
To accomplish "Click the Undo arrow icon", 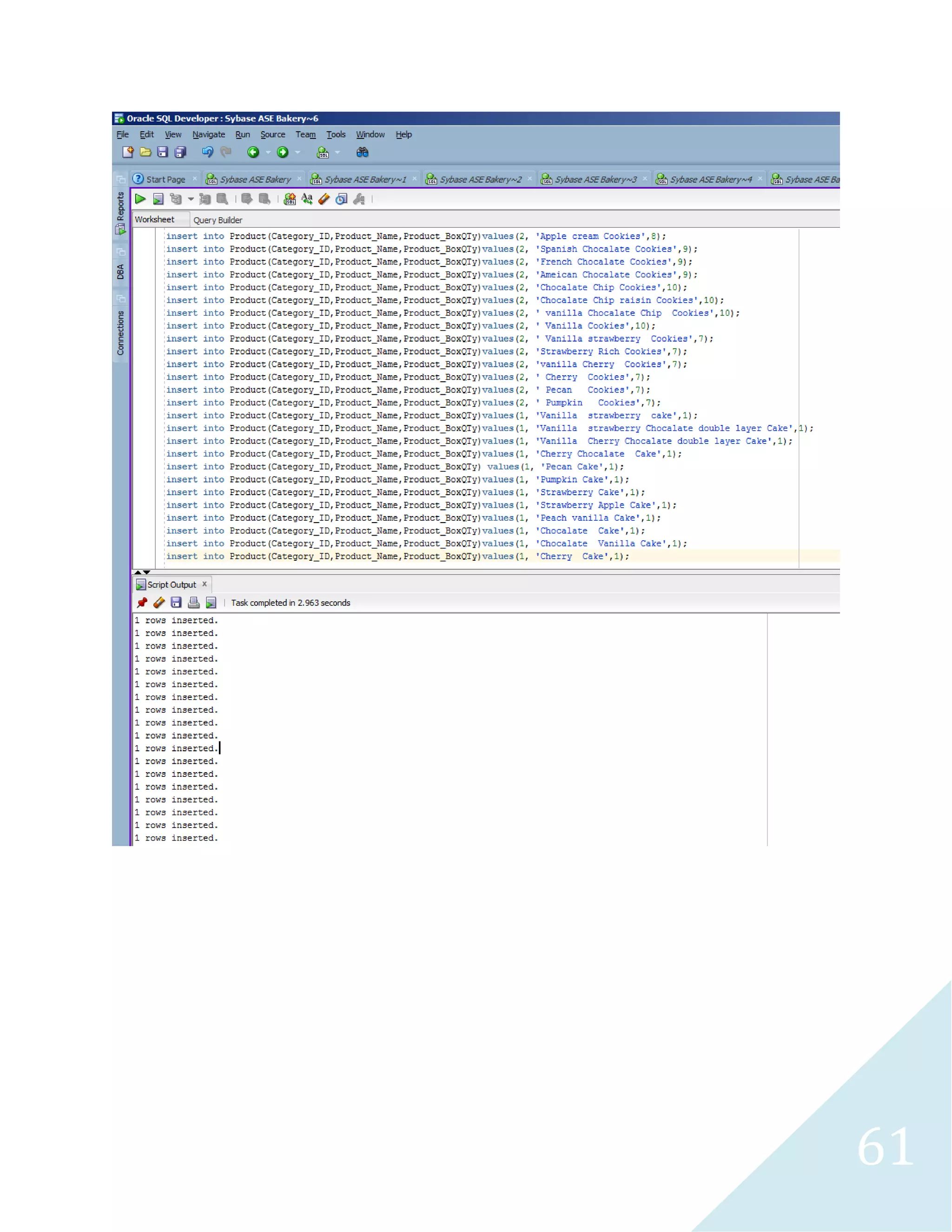I will pos(207,152).
